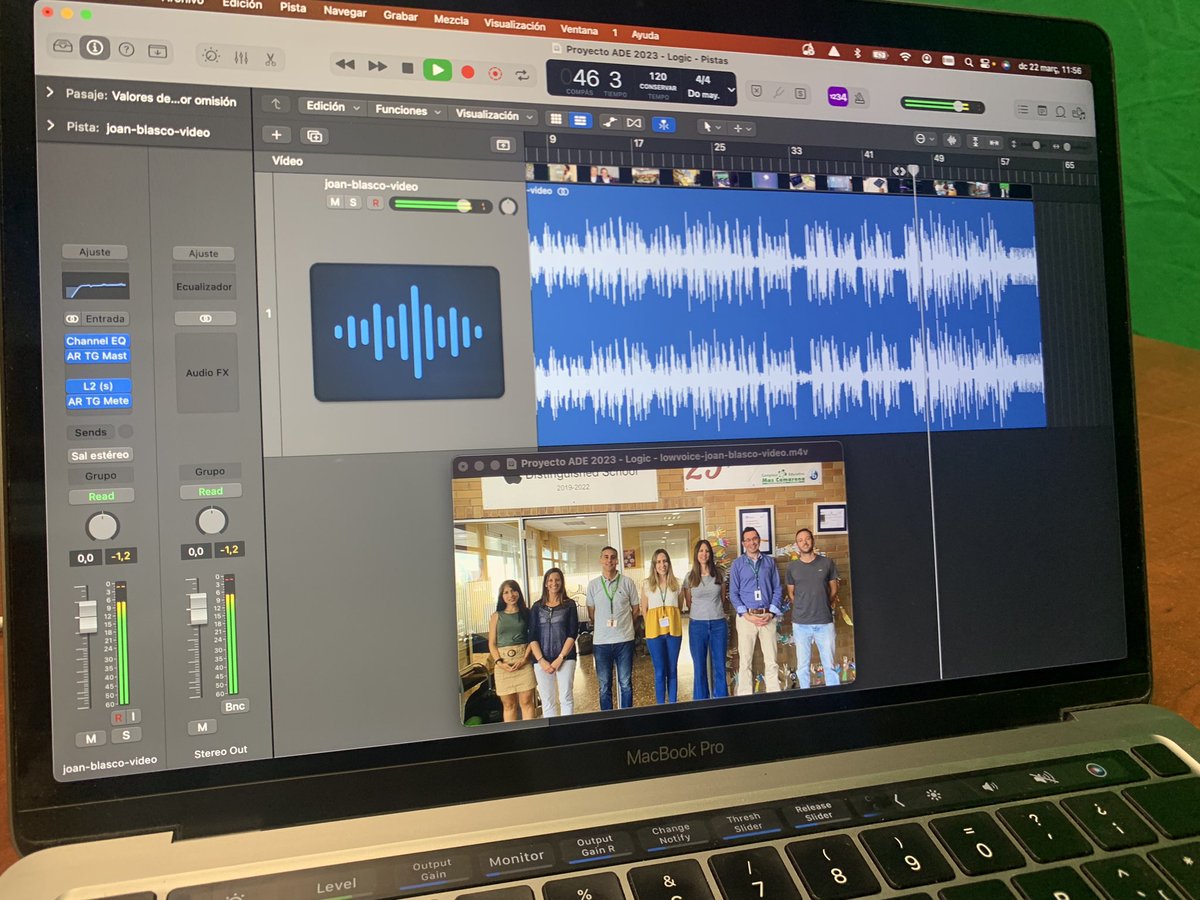Viewport: 1200px width, 900px height.
Task: Click the Duplicate Track button
Action: point(314,136)
